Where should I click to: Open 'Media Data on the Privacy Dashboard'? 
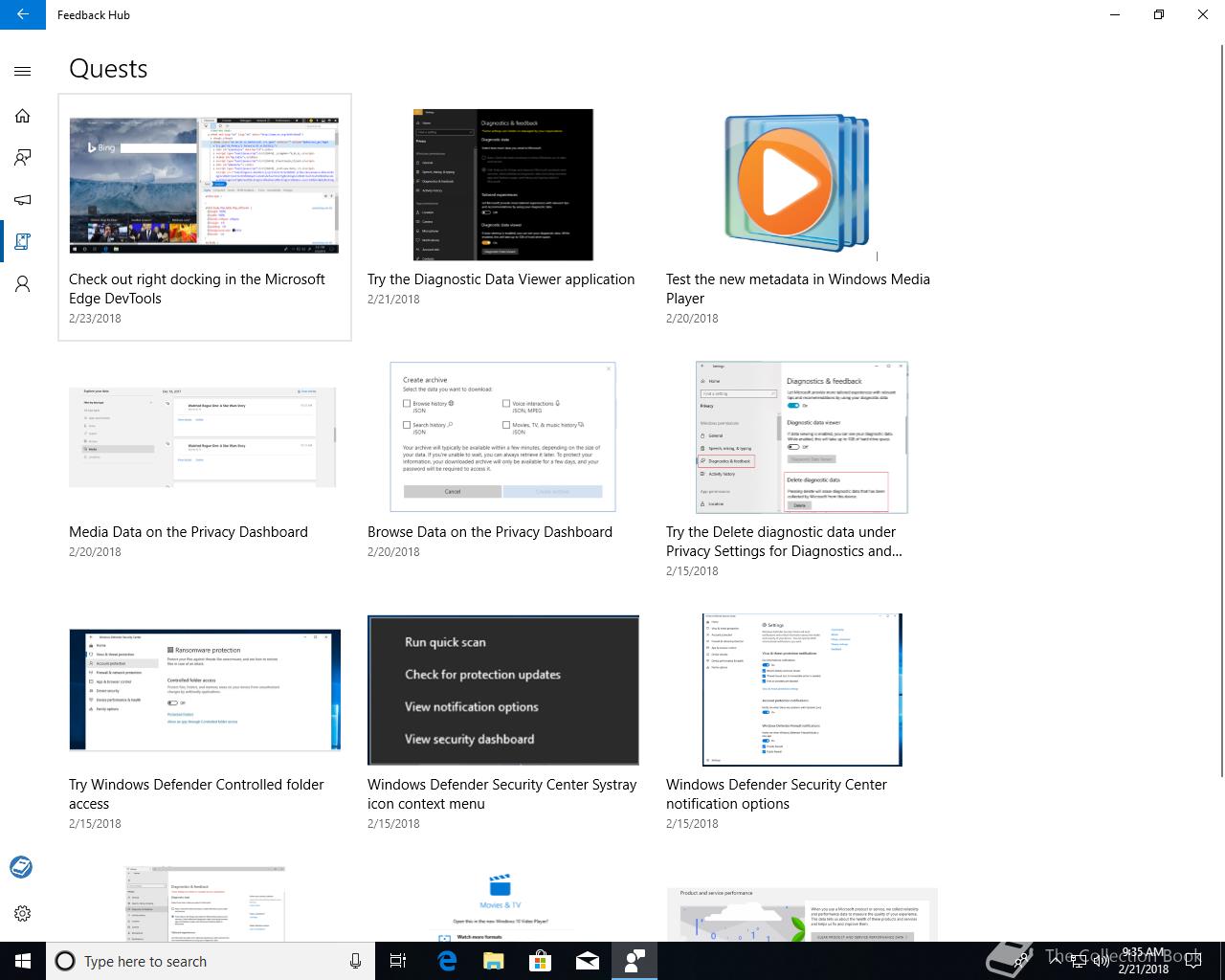coord(189,532)
